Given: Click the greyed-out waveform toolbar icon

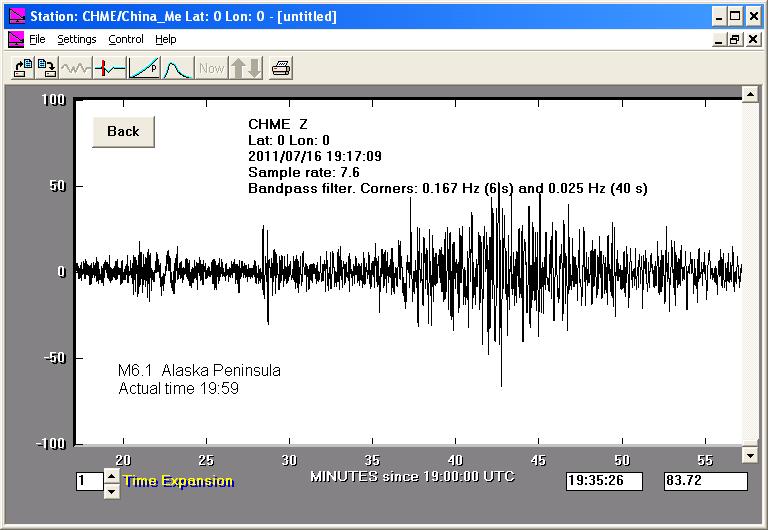Looking at the screenshot, I should pyautogui.click(x=76, y=68).
